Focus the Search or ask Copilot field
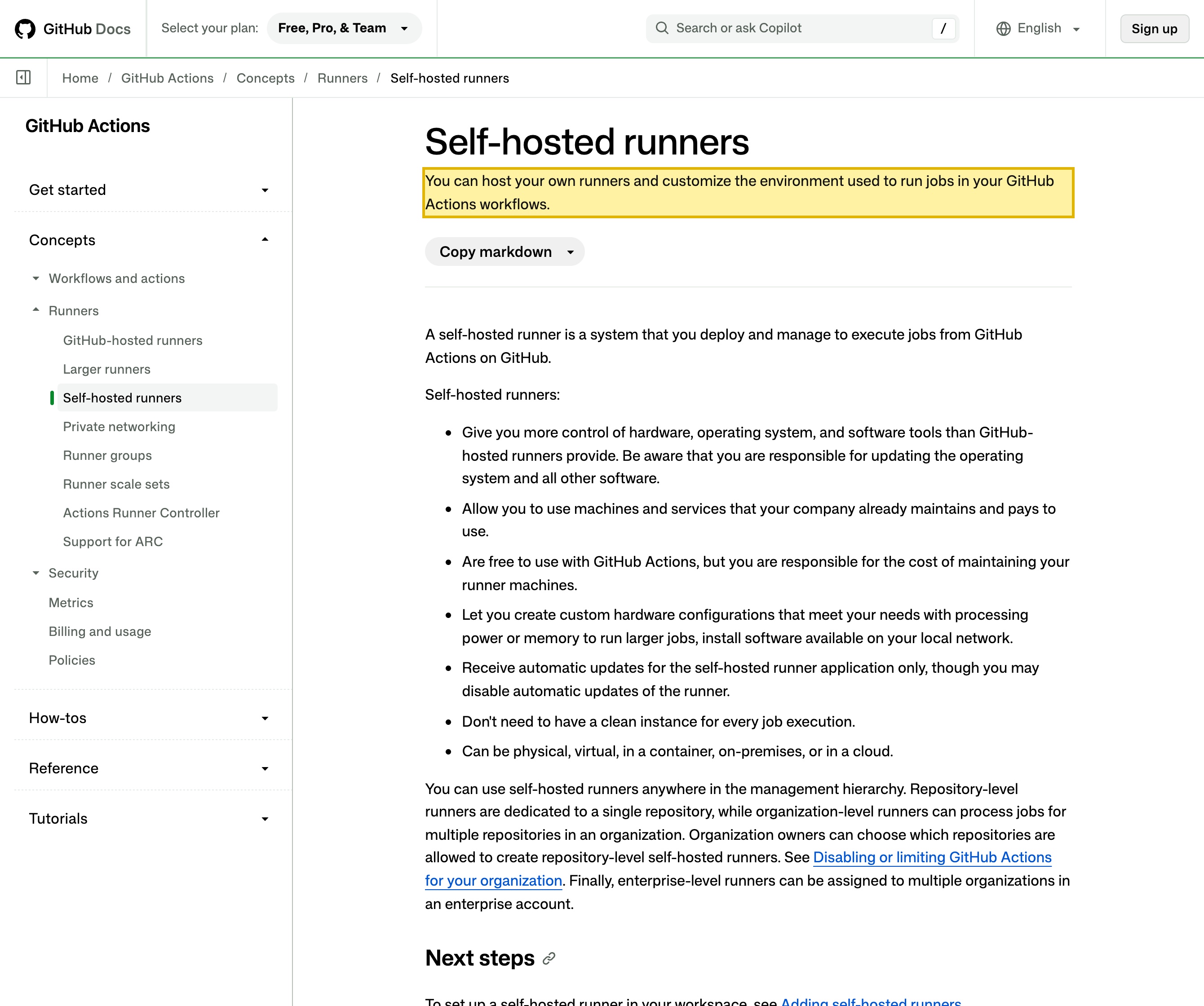 click(801, 28)
